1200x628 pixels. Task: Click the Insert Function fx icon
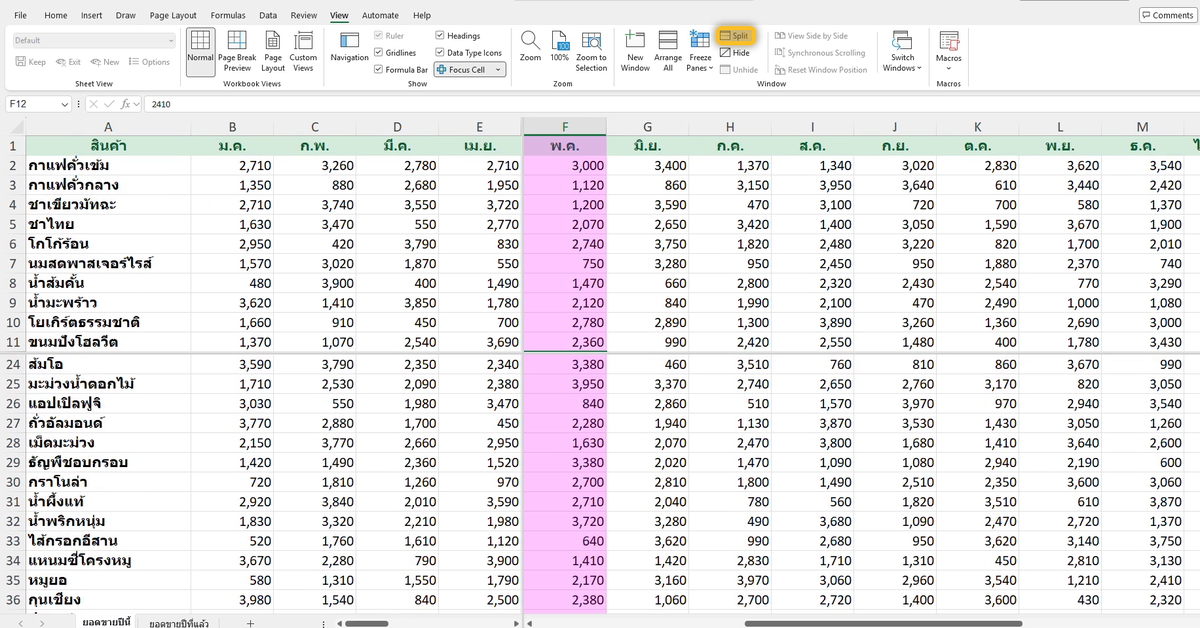click(x=127, y=104)
